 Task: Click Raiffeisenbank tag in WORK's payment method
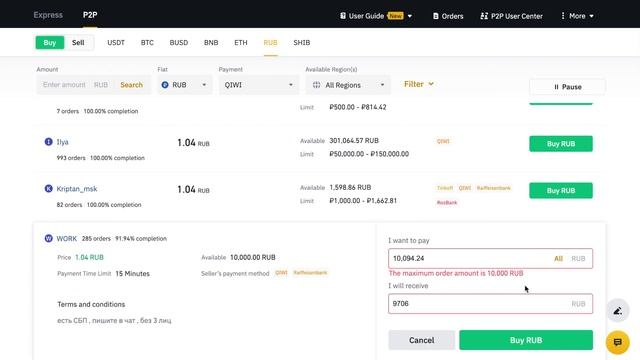coord(310,273)
